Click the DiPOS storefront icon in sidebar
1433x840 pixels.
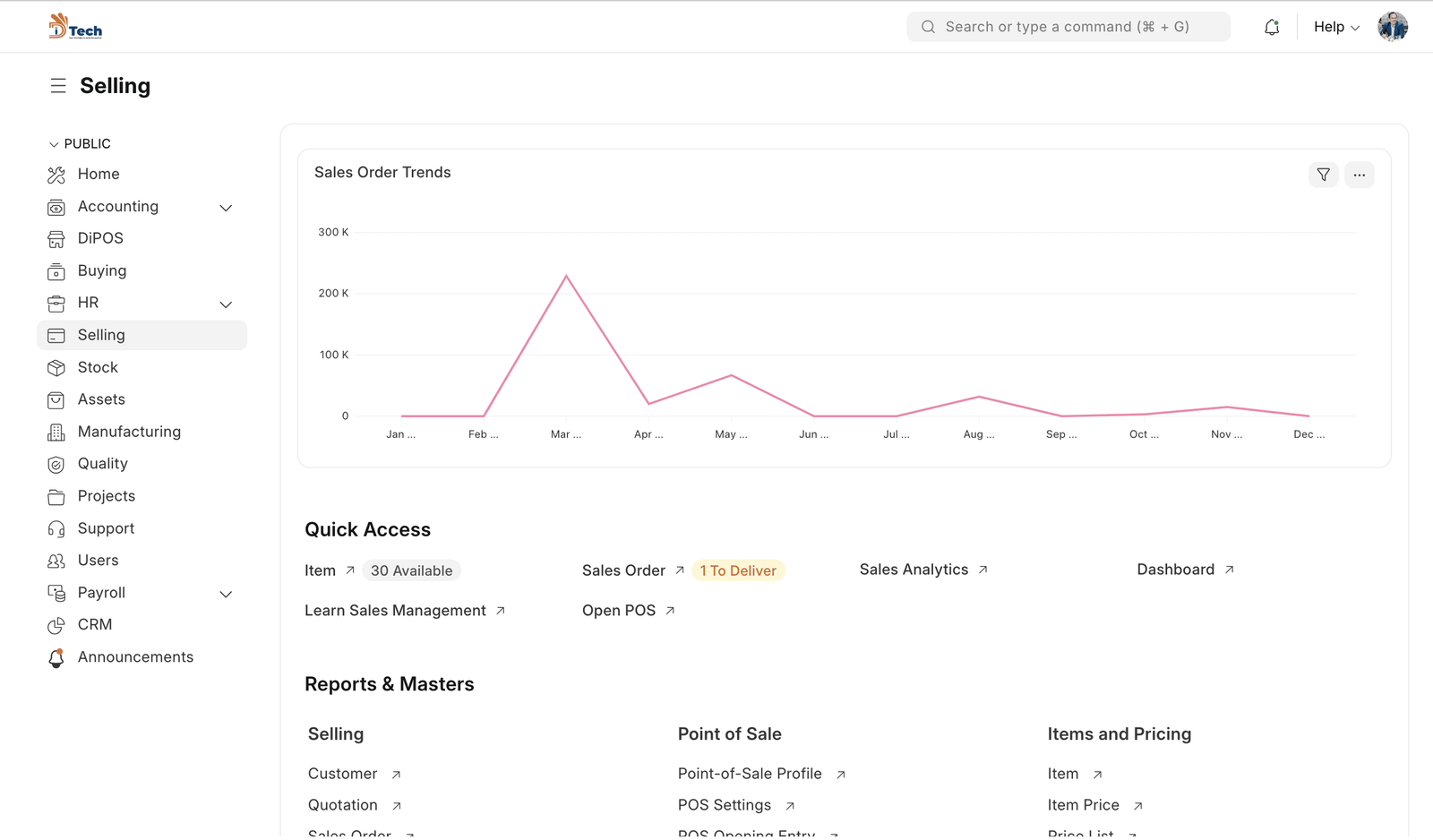56,239
